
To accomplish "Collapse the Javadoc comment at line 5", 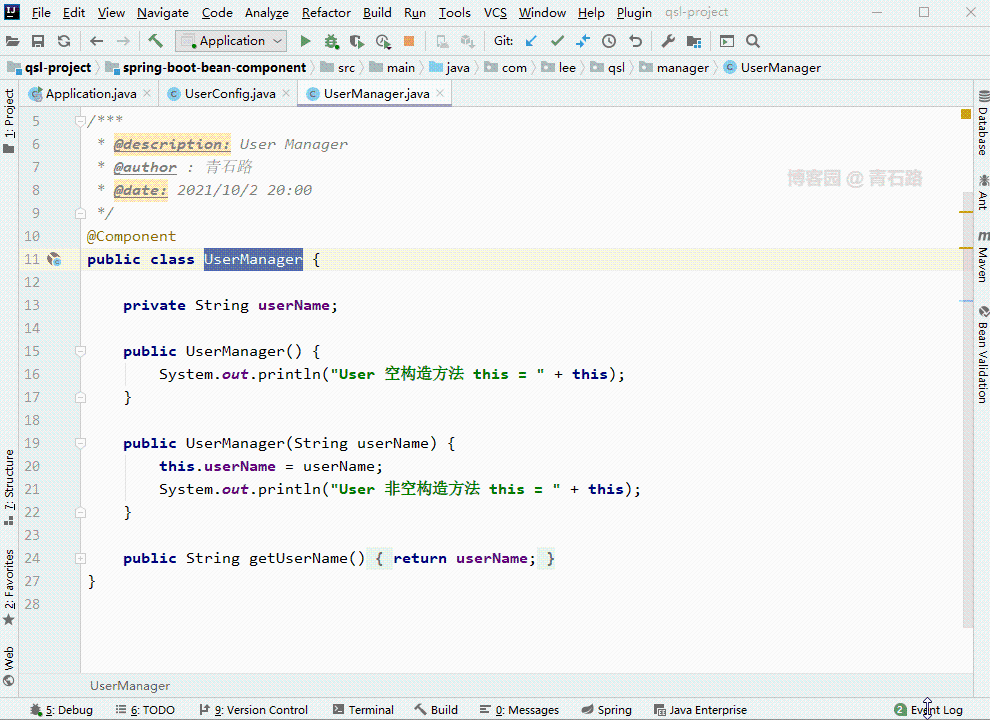I will click(x=80, y=121).
